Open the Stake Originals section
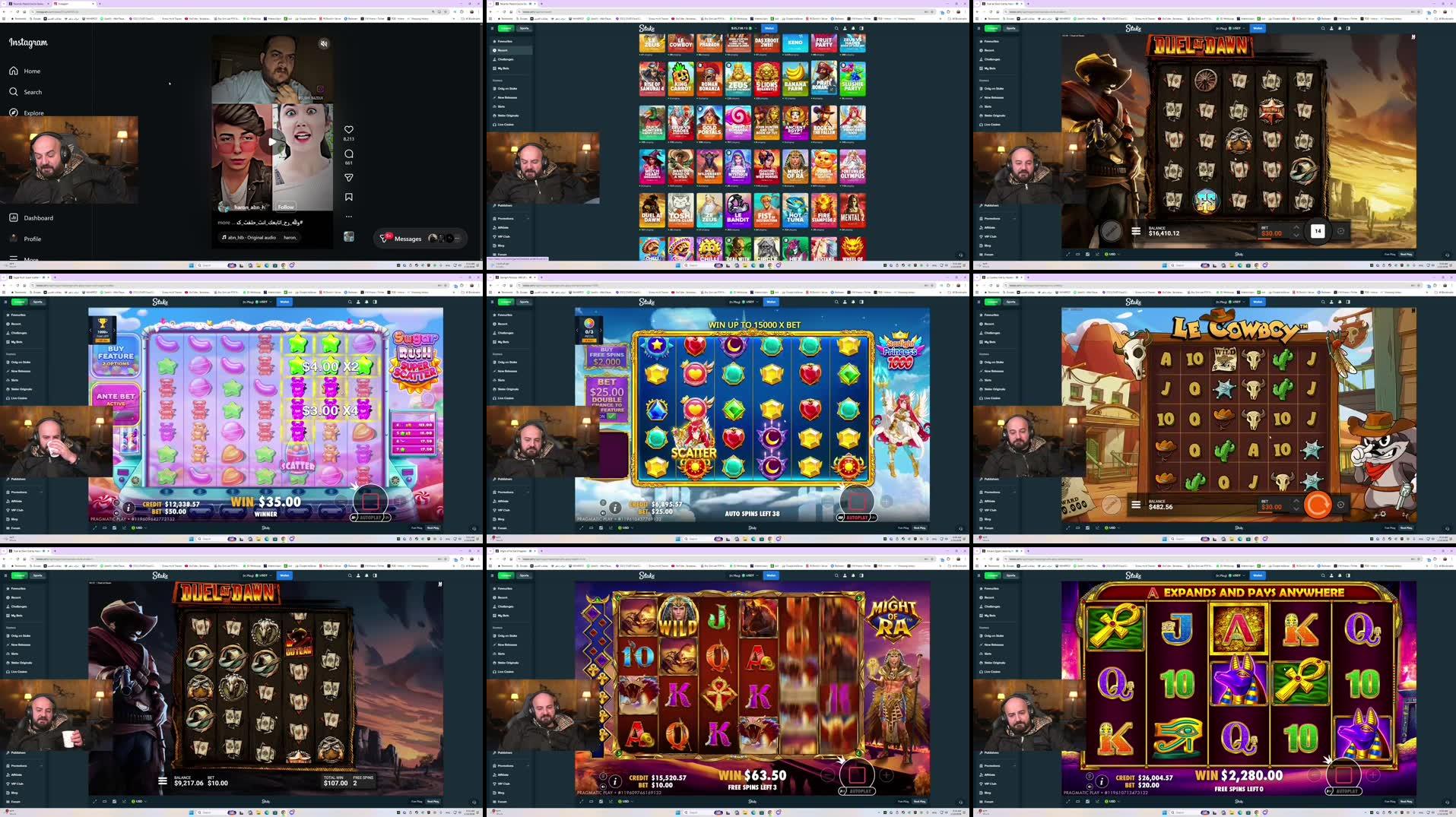Image resolution: width=1456 pixels, height=817 pixels. [503, 116]
